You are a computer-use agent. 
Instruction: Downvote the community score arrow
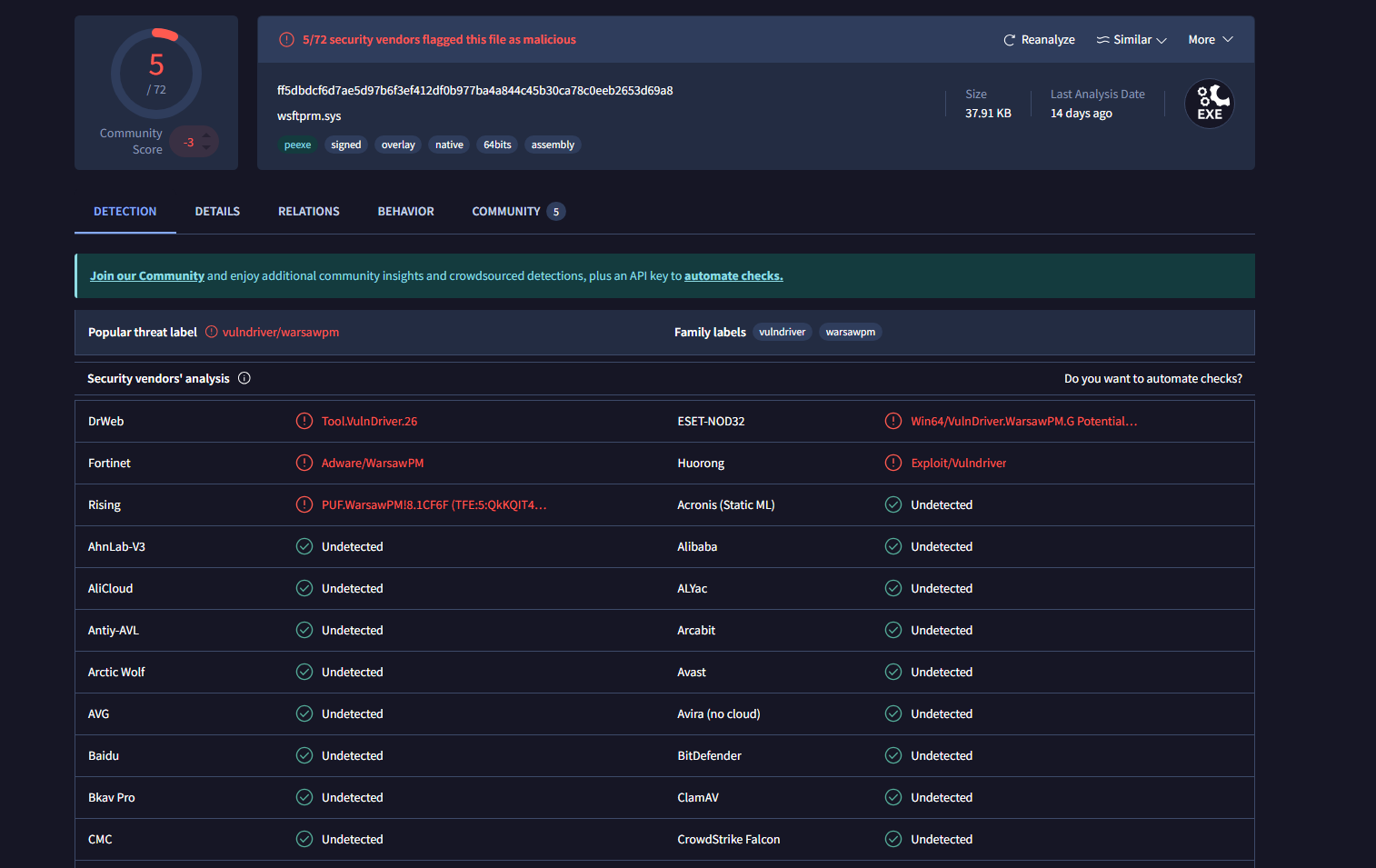click(206, 148)
